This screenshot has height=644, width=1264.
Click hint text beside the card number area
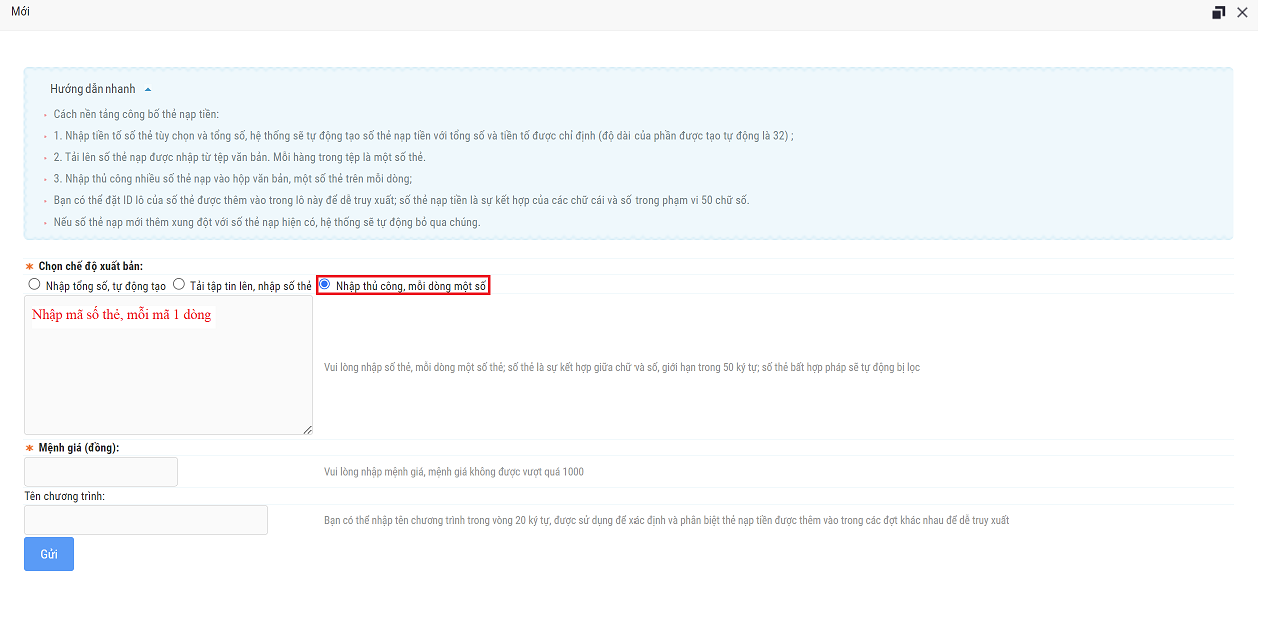point(621,368)
